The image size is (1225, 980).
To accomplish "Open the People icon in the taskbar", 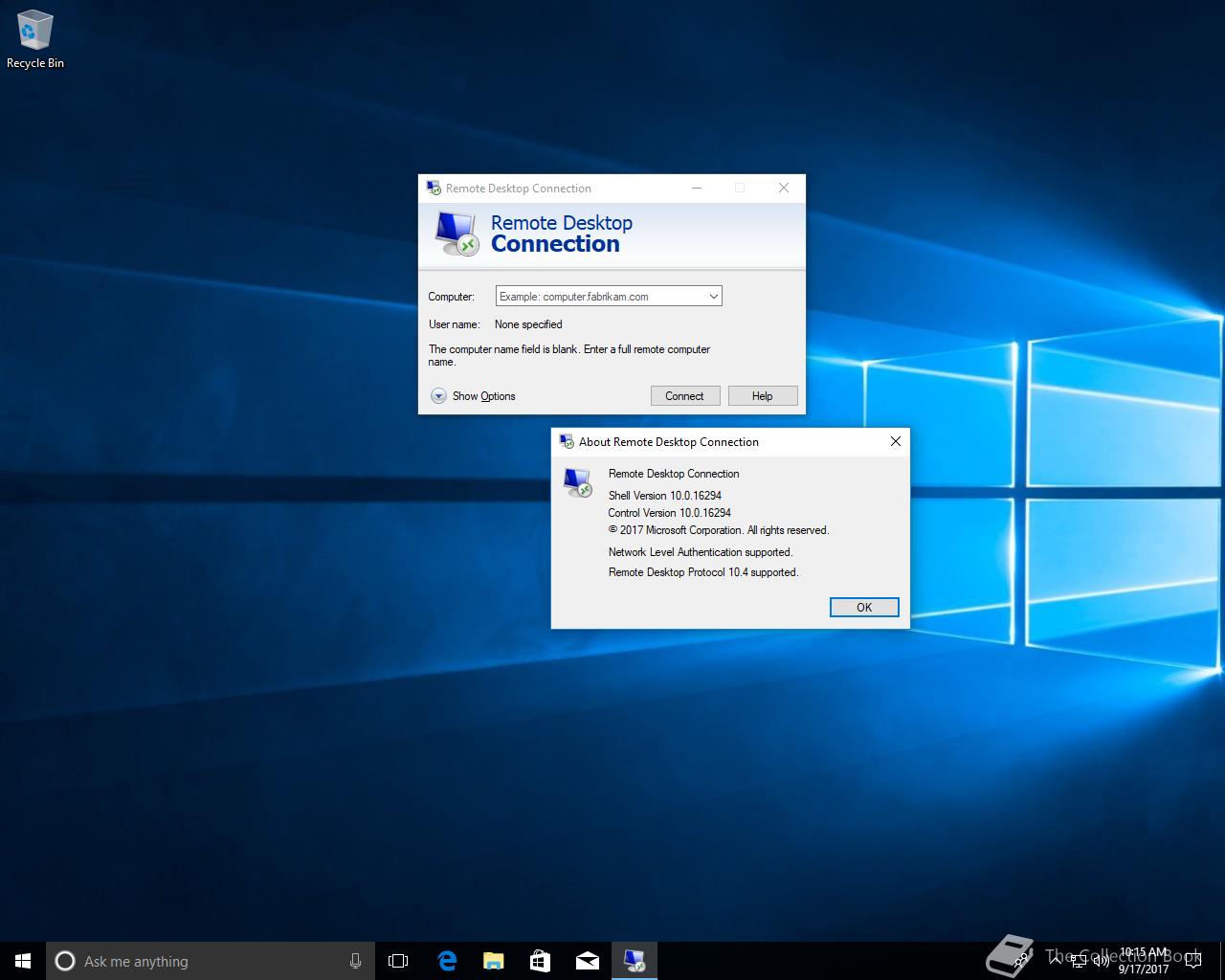I will (1021, 960).
